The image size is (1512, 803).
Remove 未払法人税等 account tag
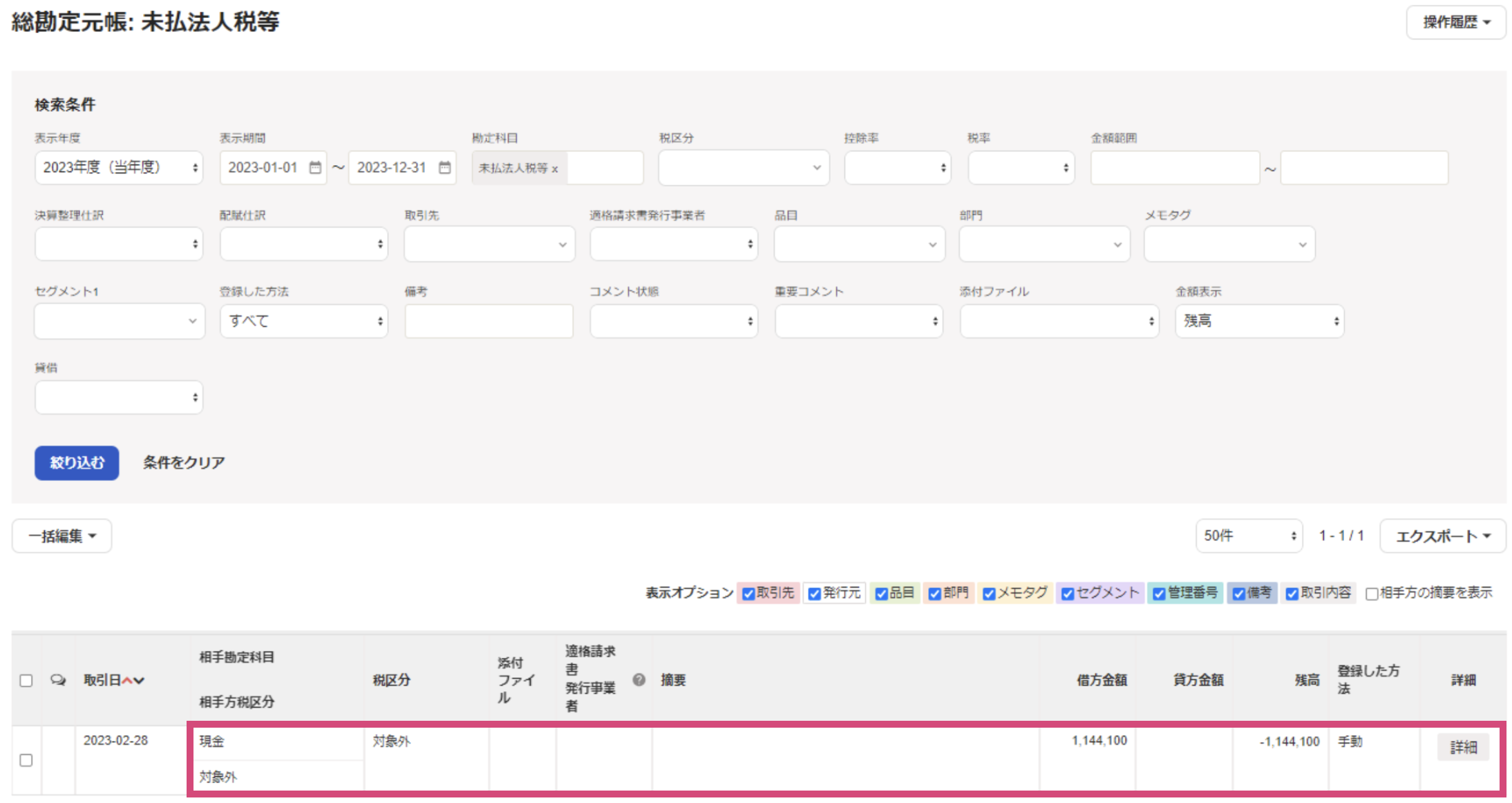click(x=554, y=169)
